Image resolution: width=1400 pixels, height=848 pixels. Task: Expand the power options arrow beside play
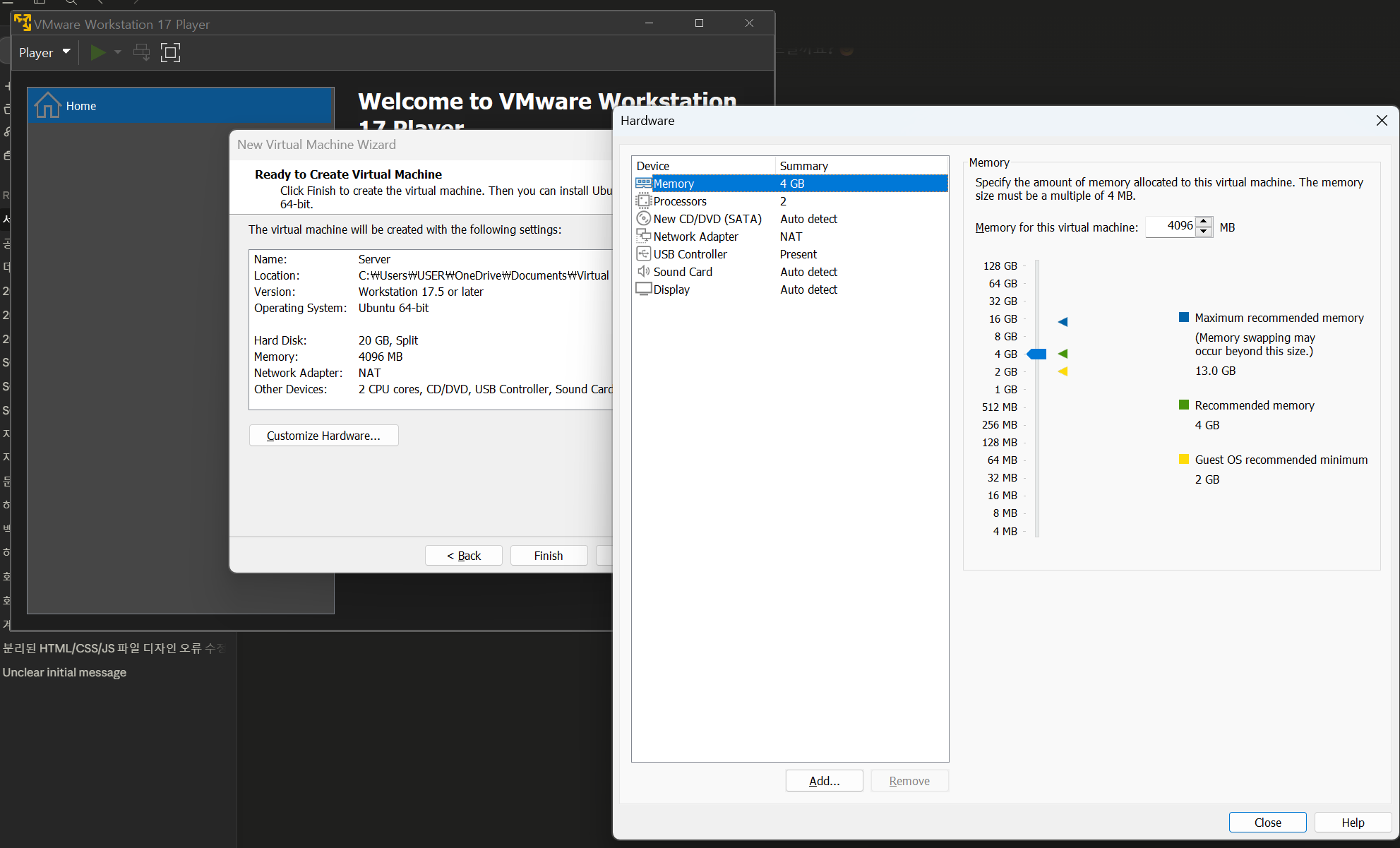point(118,52)
